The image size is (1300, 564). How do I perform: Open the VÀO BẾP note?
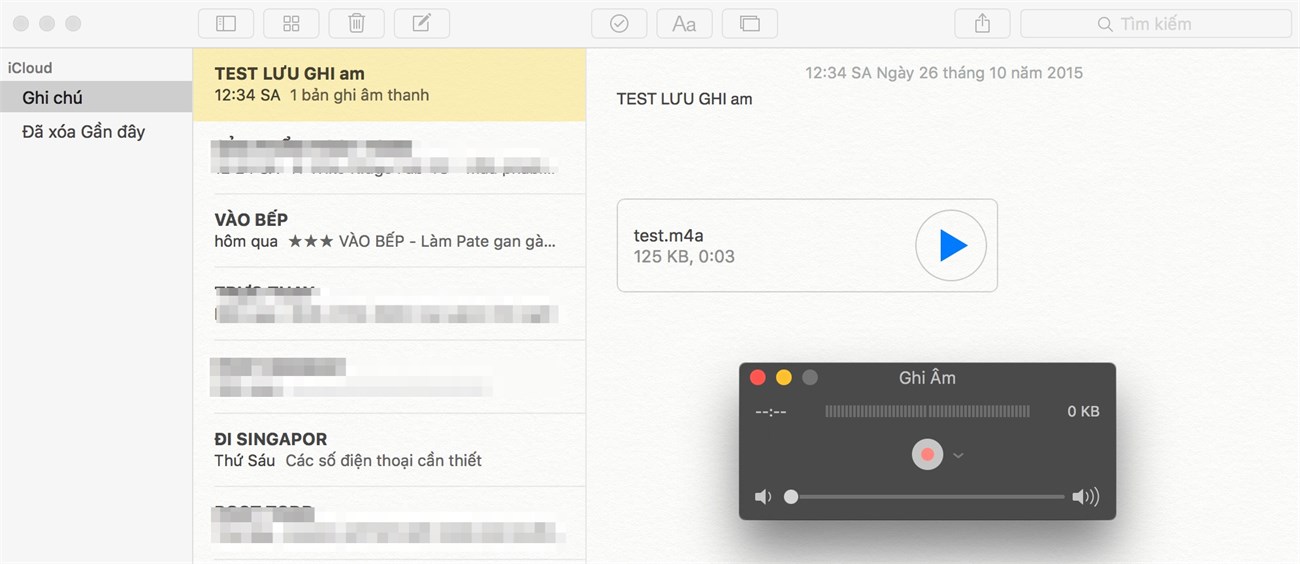coord(389,230)
